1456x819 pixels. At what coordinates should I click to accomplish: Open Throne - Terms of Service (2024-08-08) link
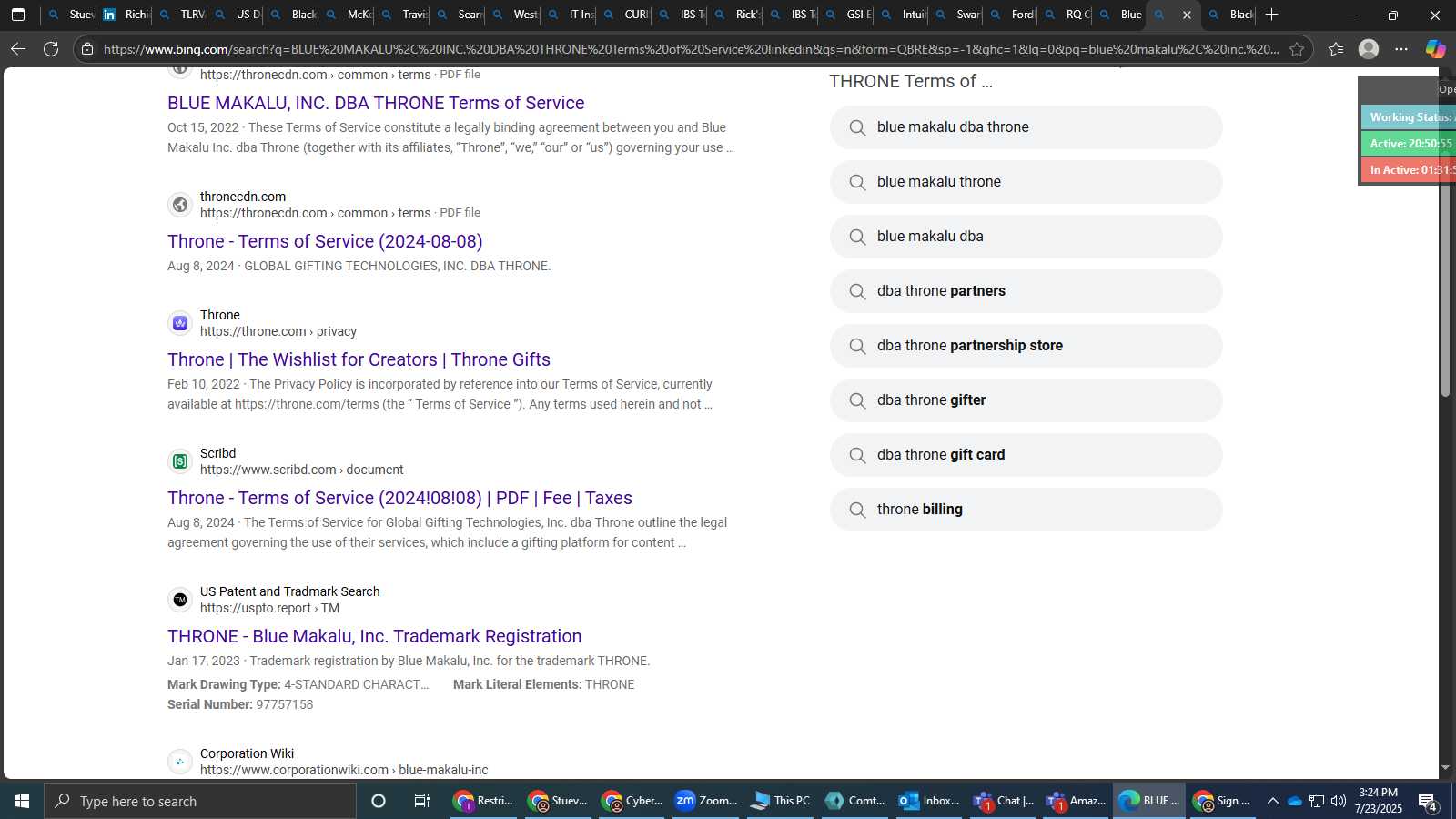click(x=325, y=241)
